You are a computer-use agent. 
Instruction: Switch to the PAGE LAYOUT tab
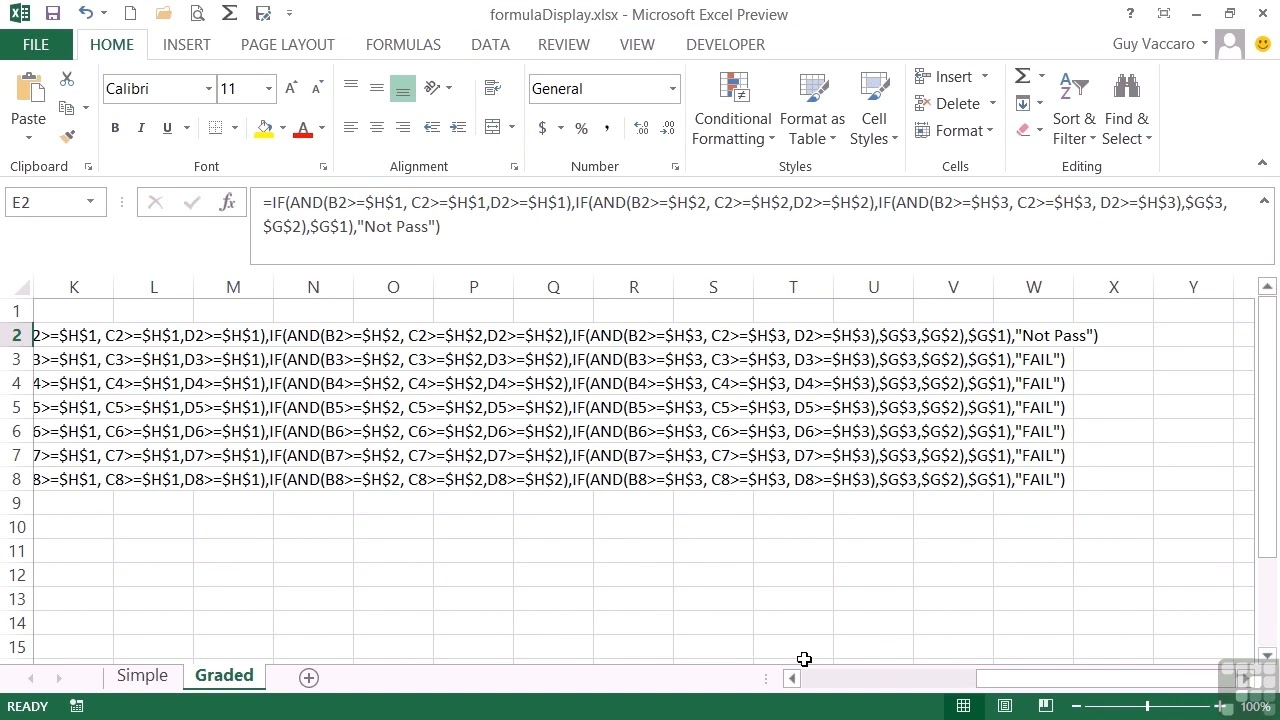(x=288, y=45)
